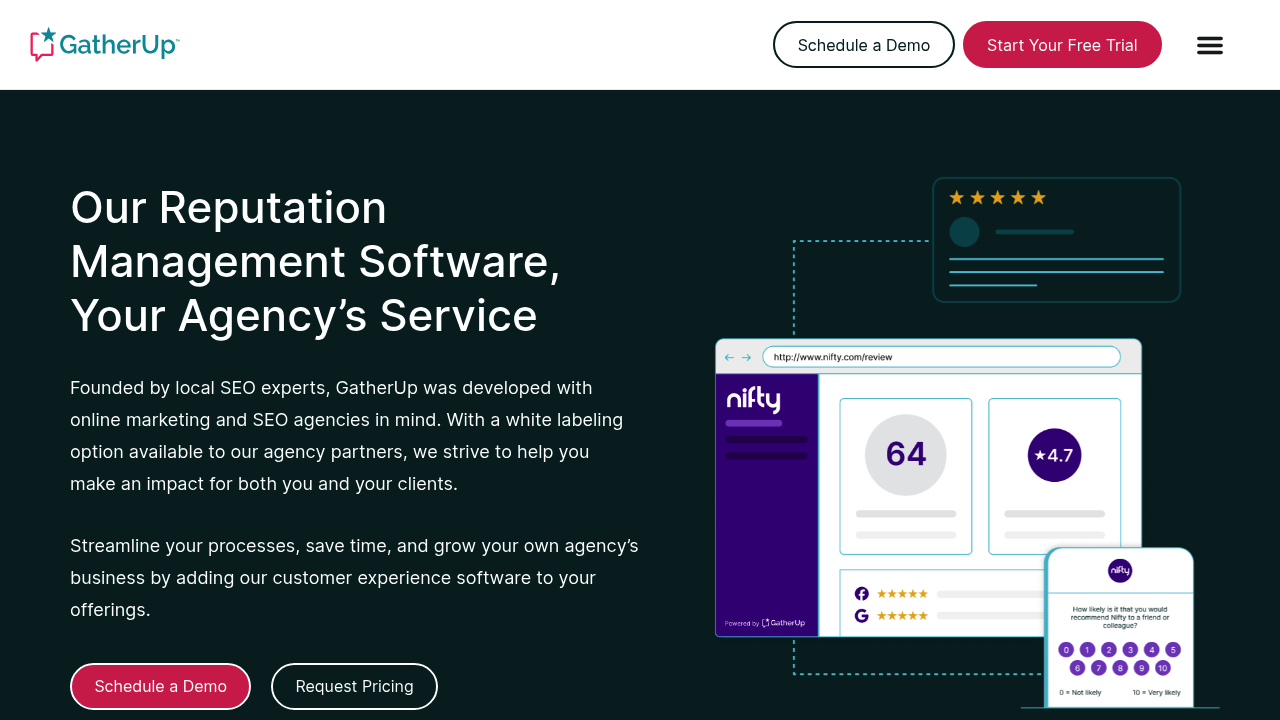The image size is (1280, 720).
Task: Select score 0 on the recommendation survey
Action: [x=1066, y=649]
